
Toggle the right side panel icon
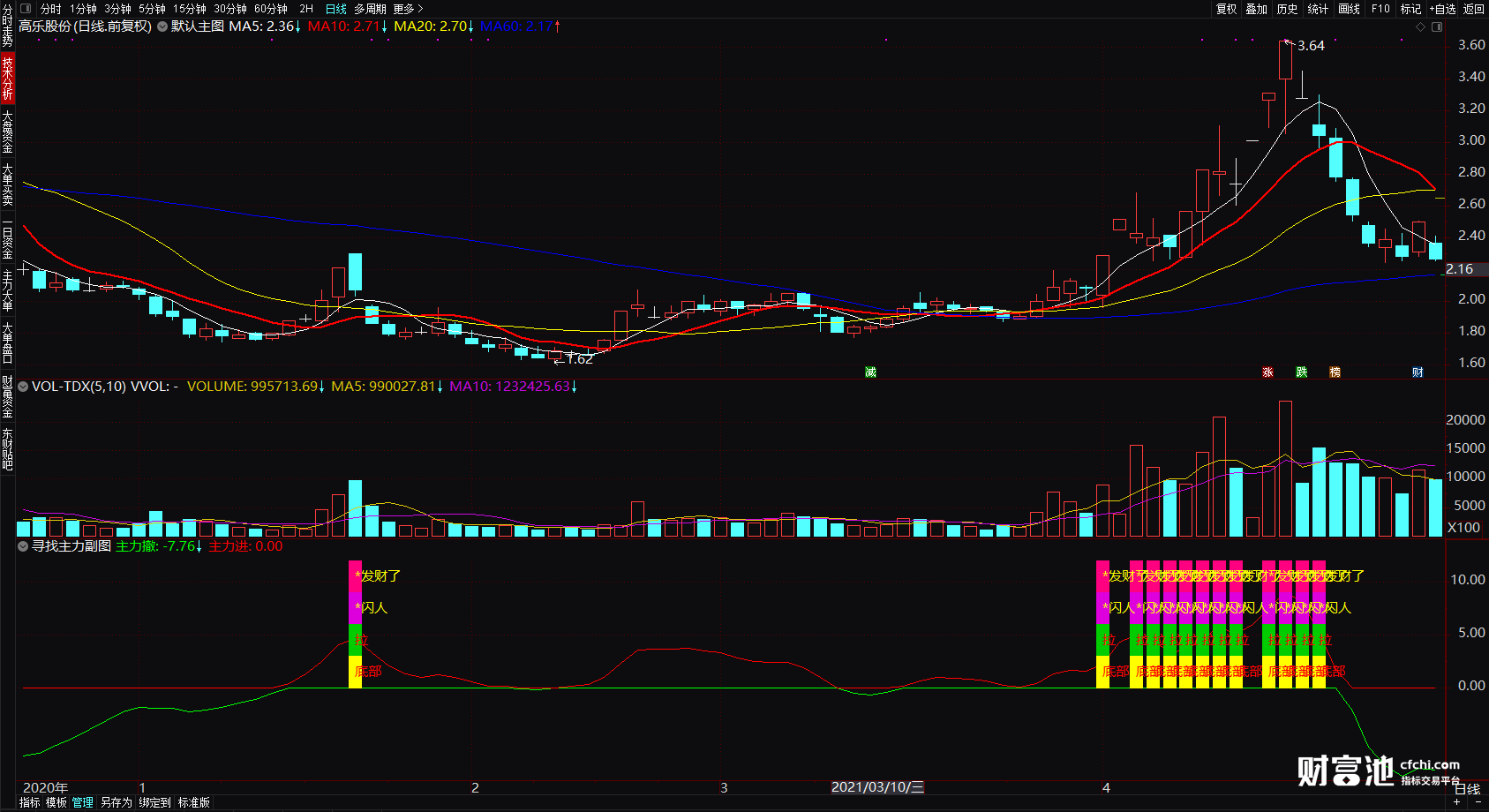pos(1437,26)
